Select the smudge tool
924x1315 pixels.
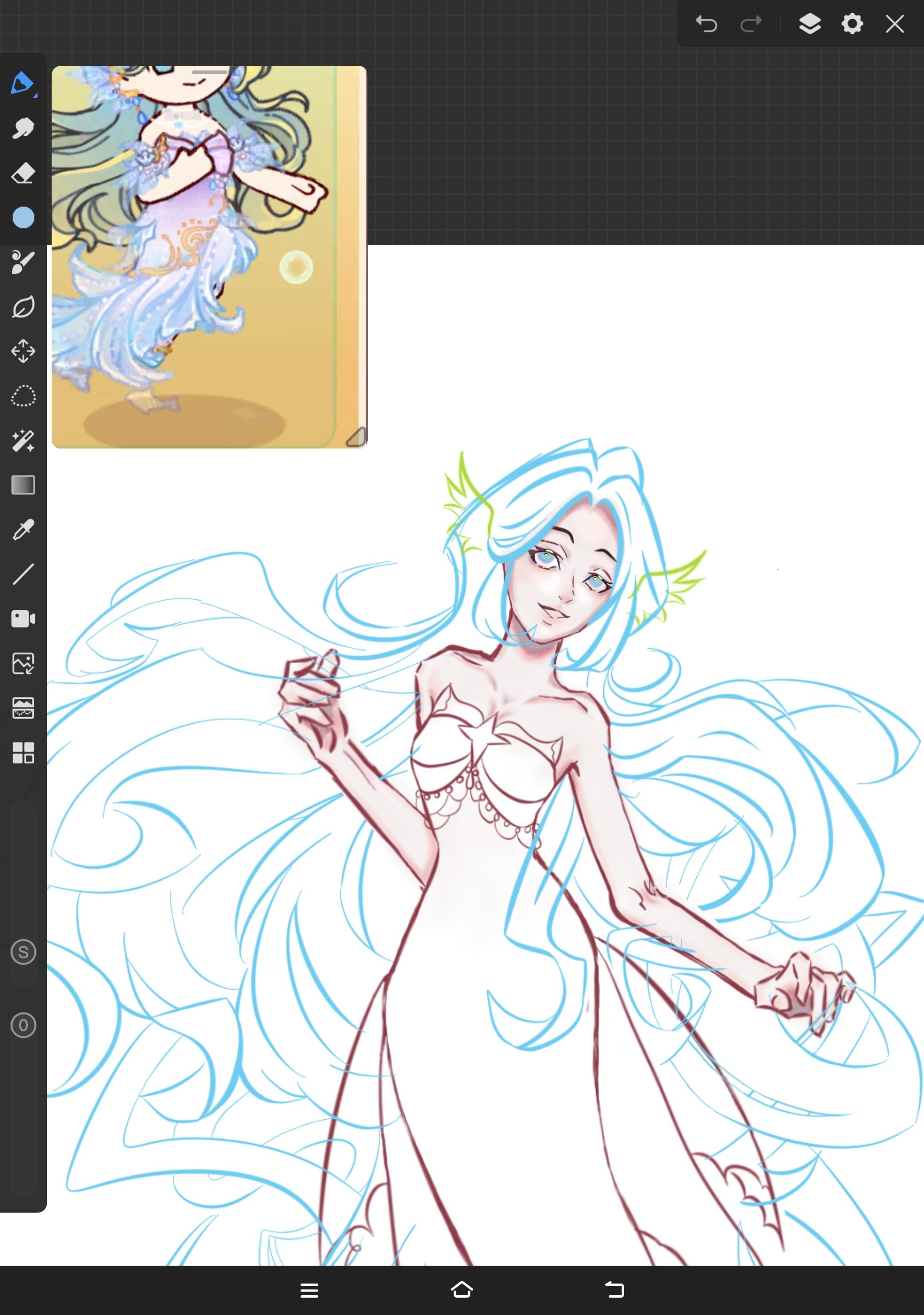tap(23, 128)
